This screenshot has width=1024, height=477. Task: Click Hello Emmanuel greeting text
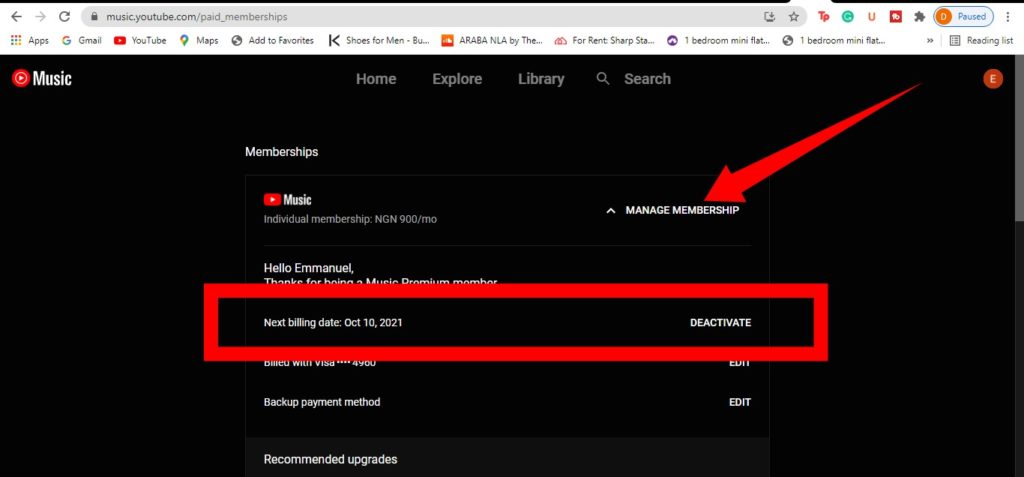click(x=309, y=268)
